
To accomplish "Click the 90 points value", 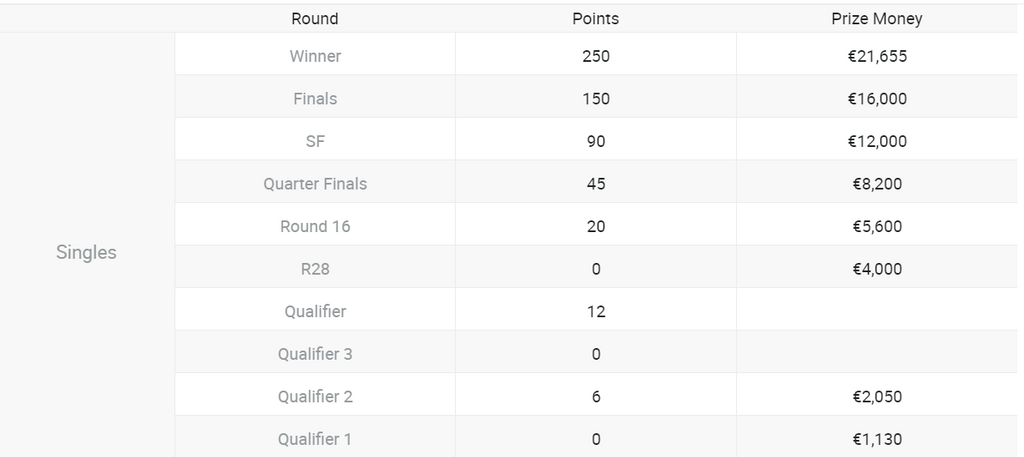I will coord(595,141).
